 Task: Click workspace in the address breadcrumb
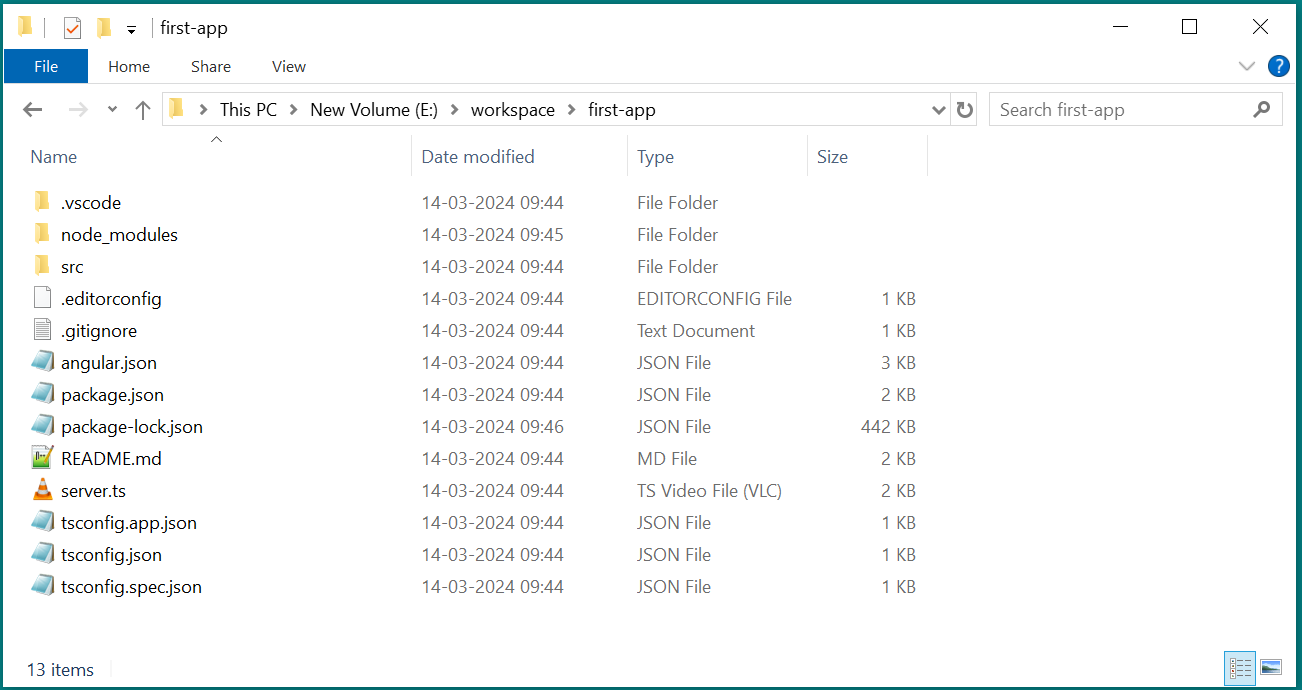tap(512, 110)
